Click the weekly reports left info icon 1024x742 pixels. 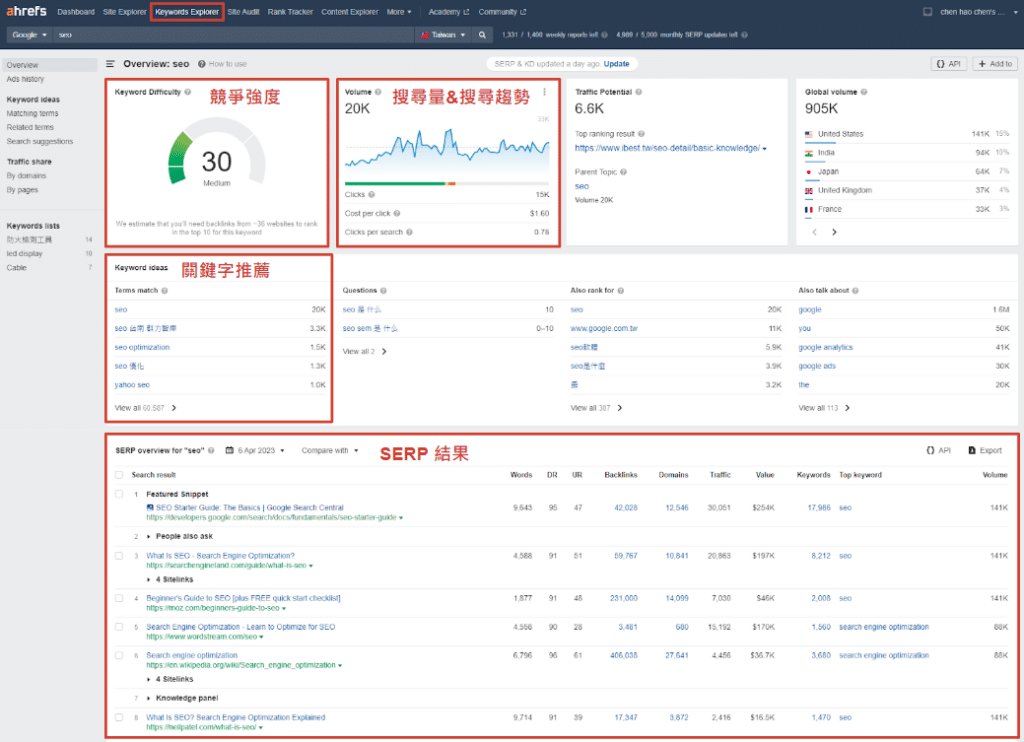pyautogui.click(x=605, y=35)
